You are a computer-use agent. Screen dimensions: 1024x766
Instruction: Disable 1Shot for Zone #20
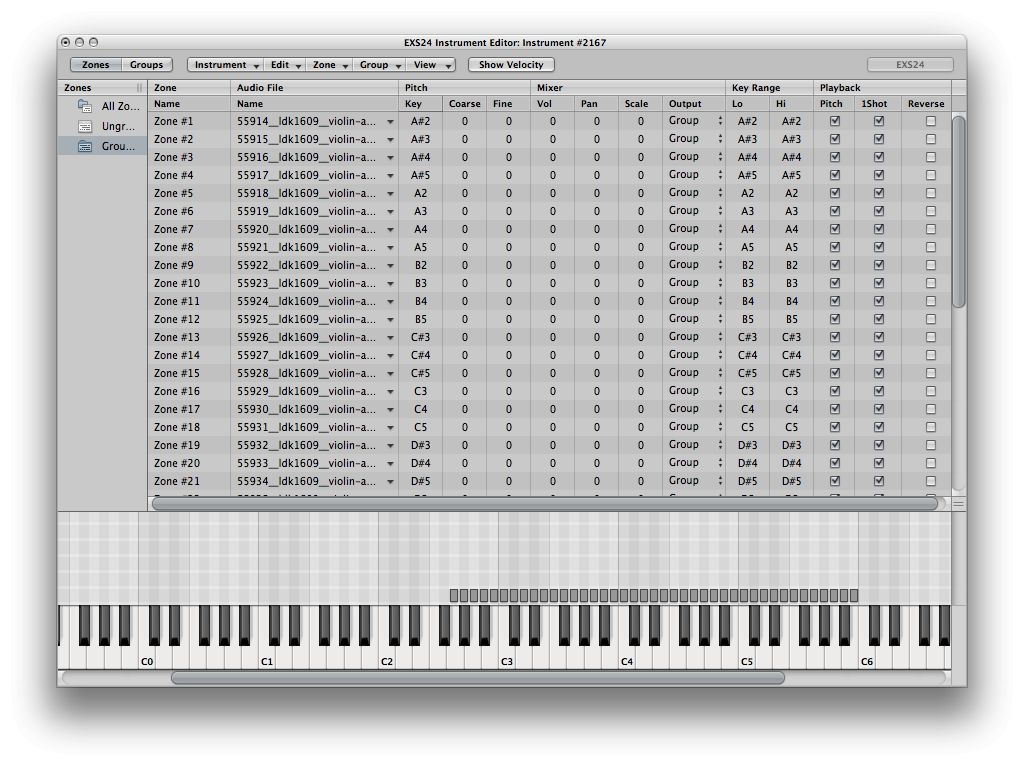(879, 463)
